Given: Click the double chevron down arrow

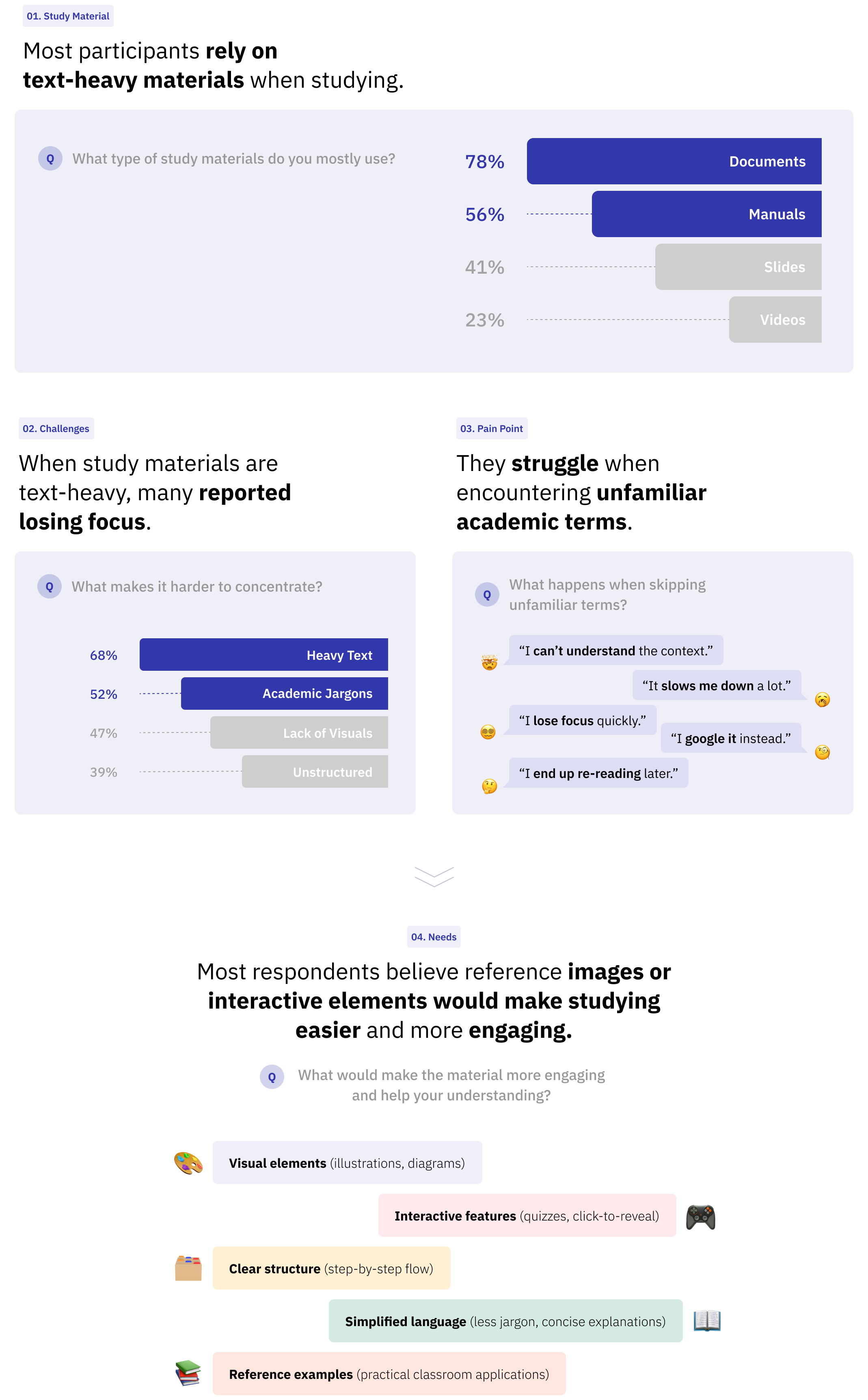Looking at the screenshot, I should pyautogui.click(x=434, y=877).
